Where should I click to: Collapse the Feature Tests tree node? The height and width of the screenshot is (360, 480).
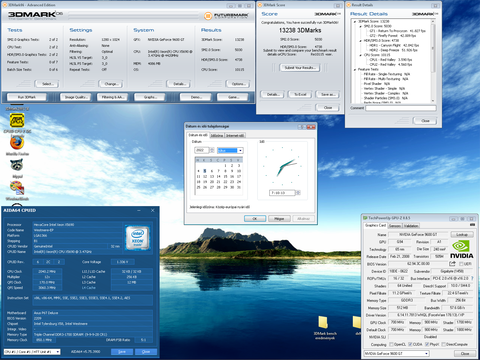tap(355, 70)
